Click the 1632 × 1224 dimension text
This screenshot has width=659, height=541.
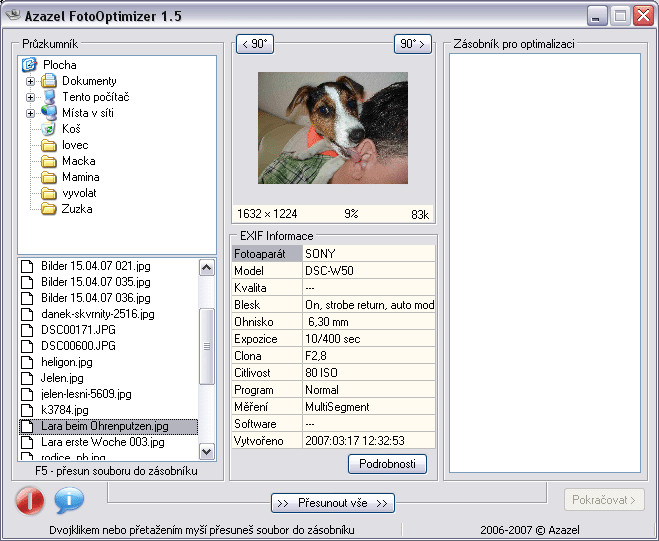[267, 214]
